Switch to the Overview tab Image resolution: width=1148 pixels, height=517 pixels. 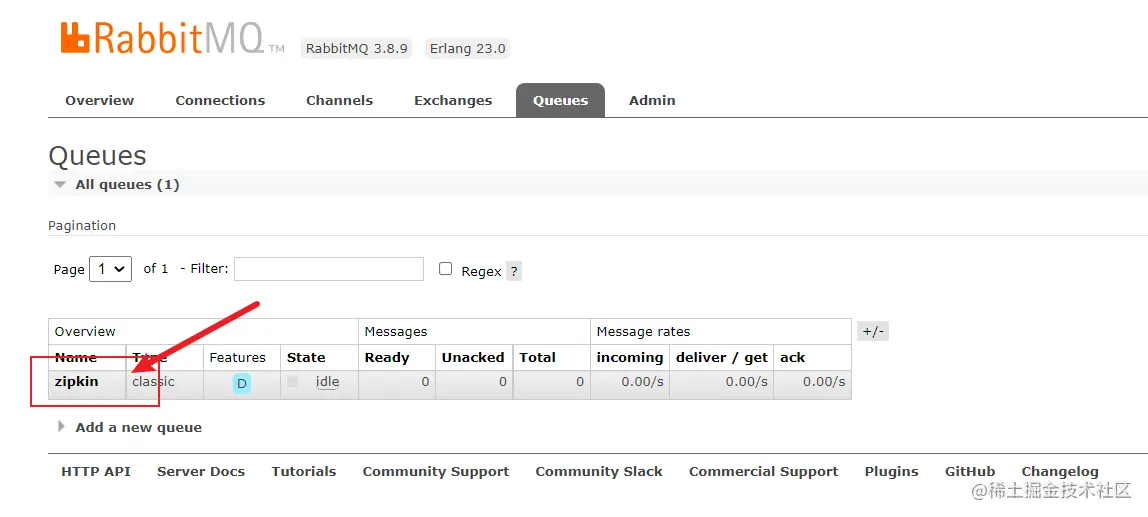(99, 100)
